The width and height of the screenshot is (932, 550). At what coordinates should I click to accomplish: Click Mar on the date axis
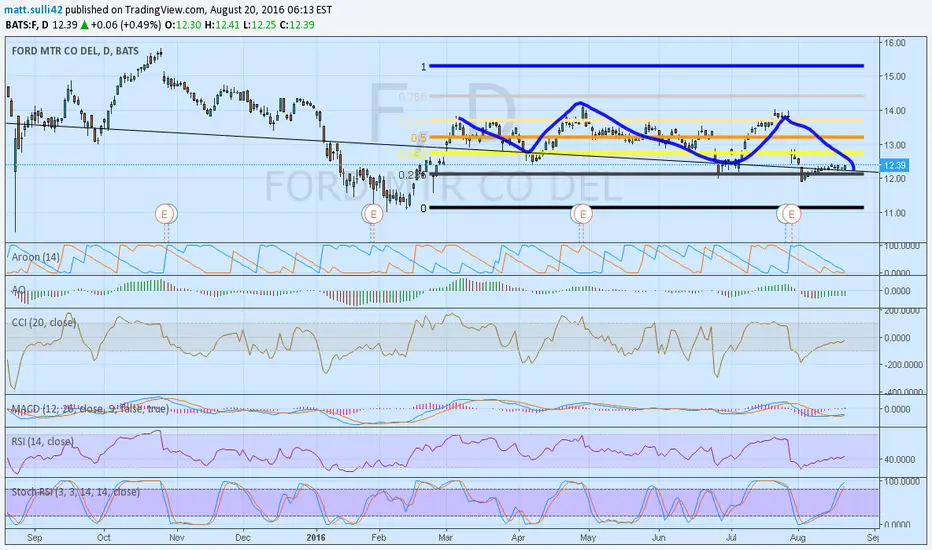point(445,538)
